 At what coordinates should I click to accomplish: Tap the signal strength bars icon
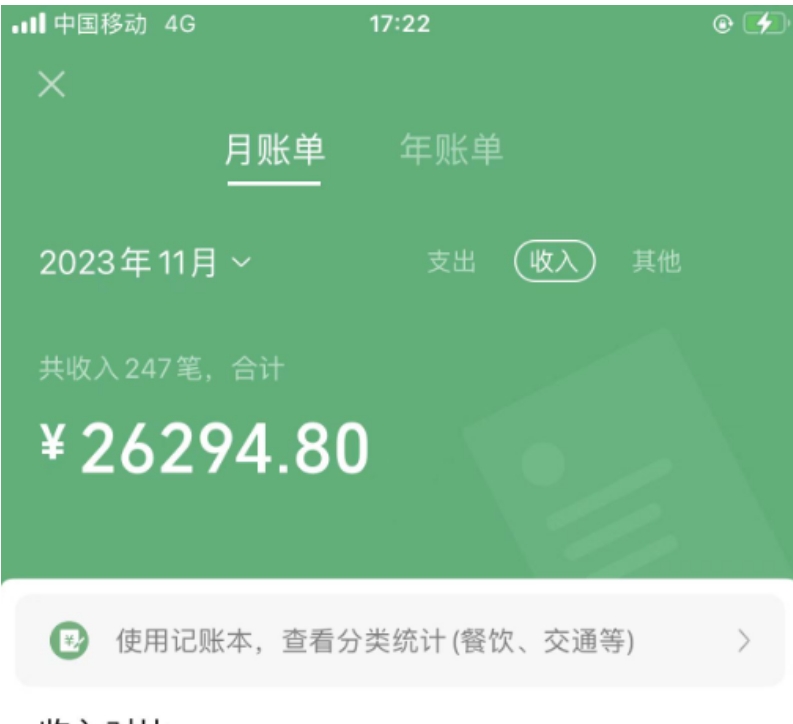click(x=29, y=24)
